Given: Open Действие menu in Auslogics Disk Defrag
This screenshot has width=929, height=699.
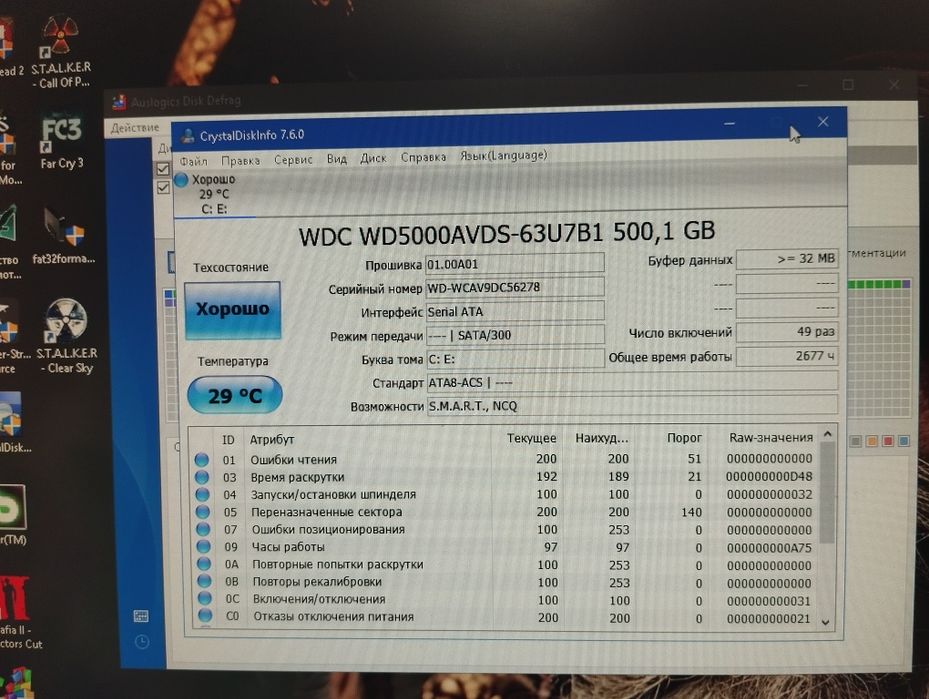Looking at the screenshot, I should point(135,127).
